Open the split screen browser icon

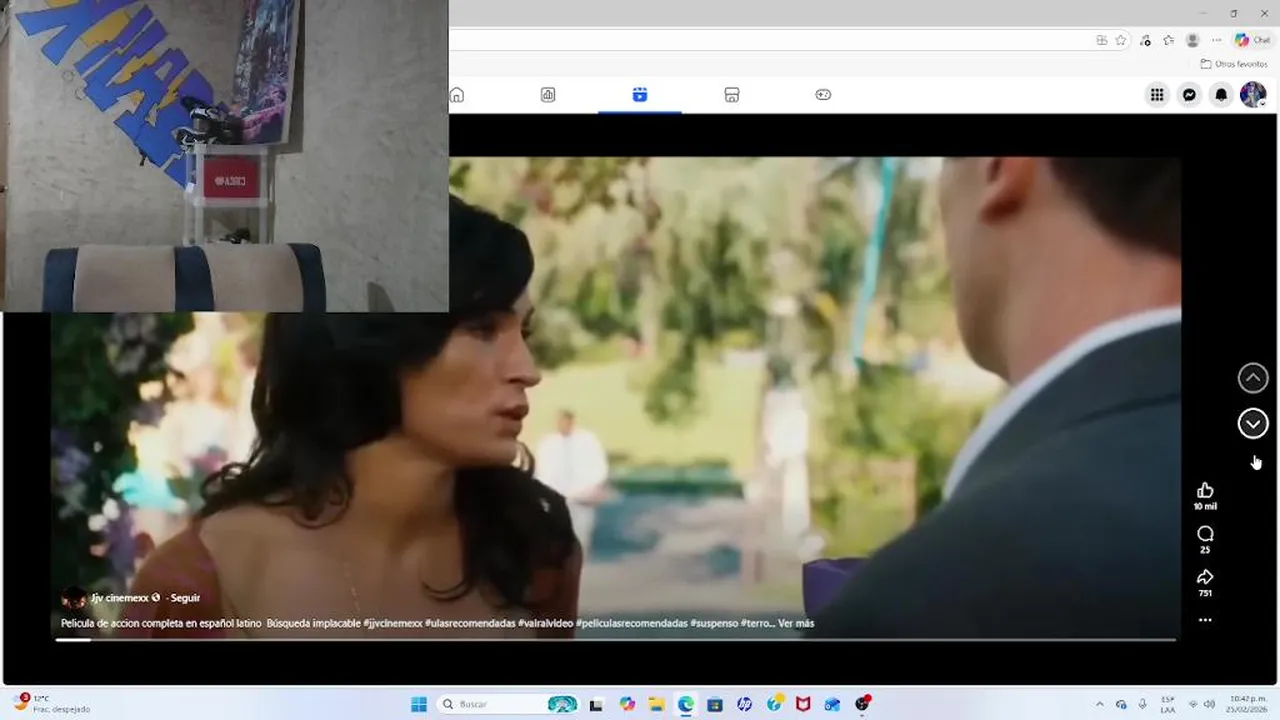tap(1101, 40)
